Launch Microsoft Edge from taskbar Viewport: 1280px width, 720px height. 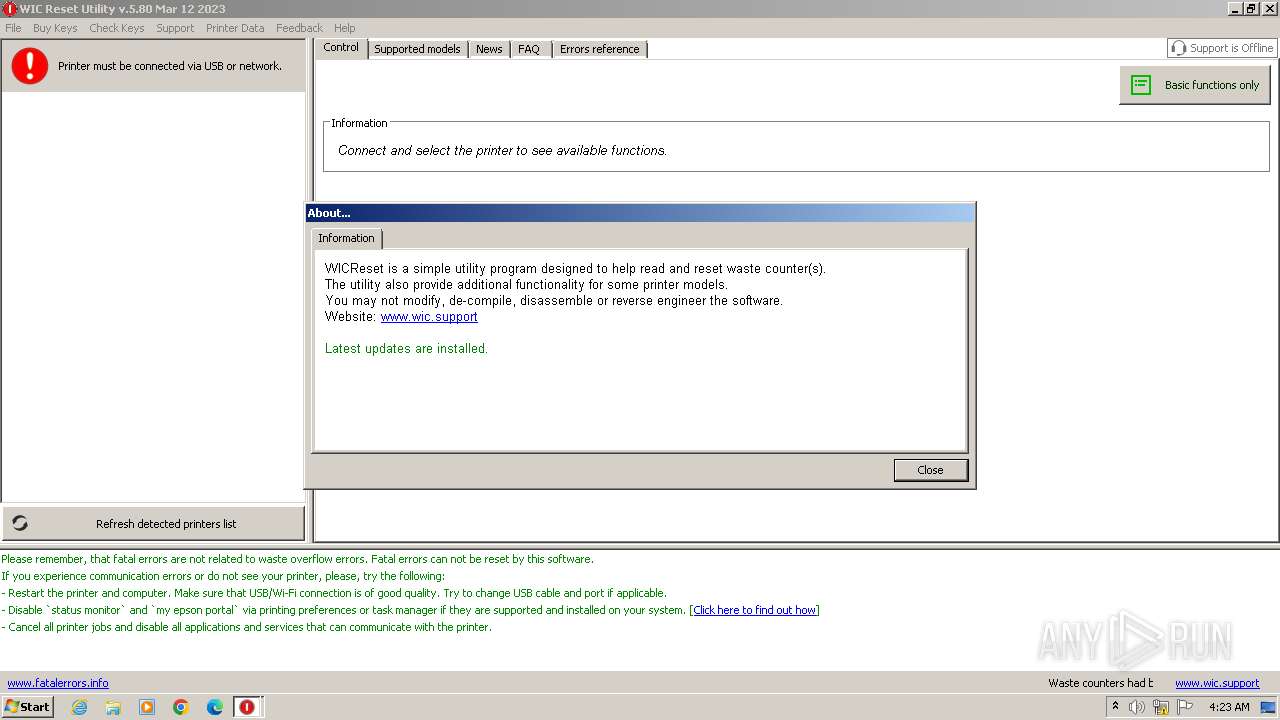pyautogui.click(x=215, y=707)
